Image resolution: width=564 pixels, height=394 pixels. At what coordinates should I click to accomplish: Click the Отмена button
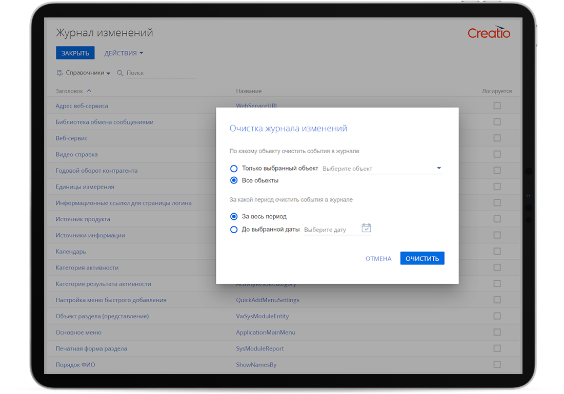[378, 258]
